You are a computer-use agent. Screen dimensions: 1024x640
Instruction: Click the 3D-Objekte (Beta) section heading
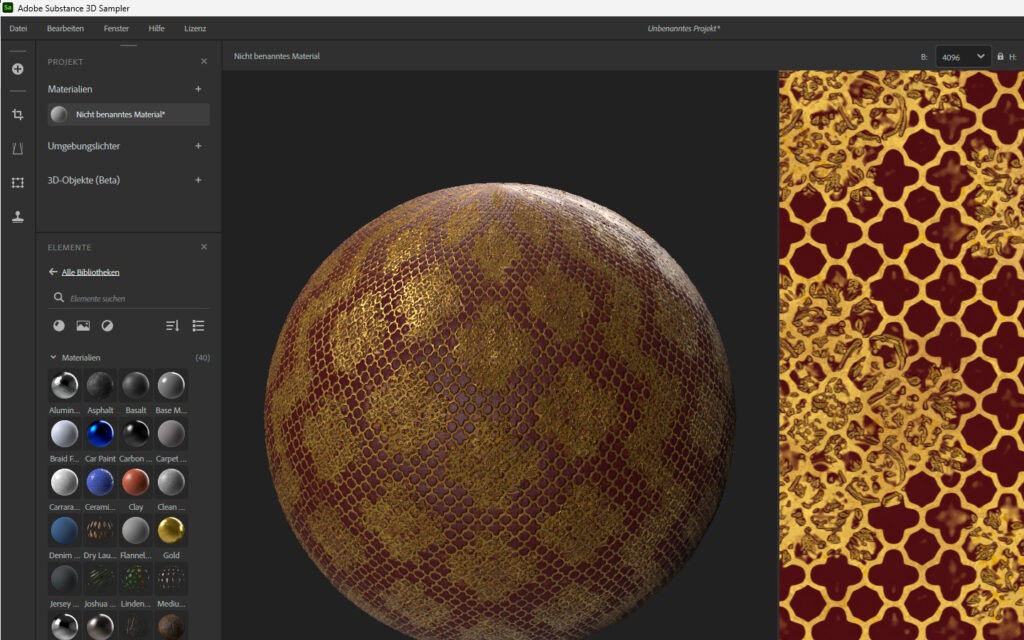click(84, 180)
